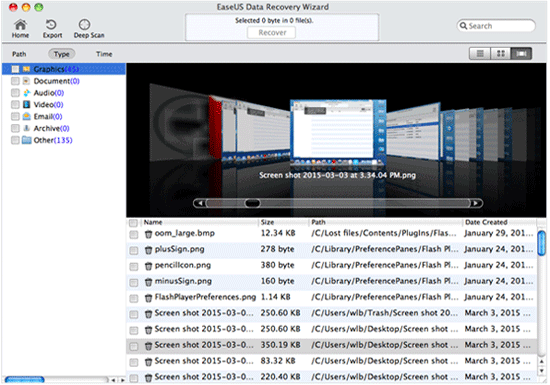Click the Recover button
This screenshot has width=550, height=385.
point(272,33)
